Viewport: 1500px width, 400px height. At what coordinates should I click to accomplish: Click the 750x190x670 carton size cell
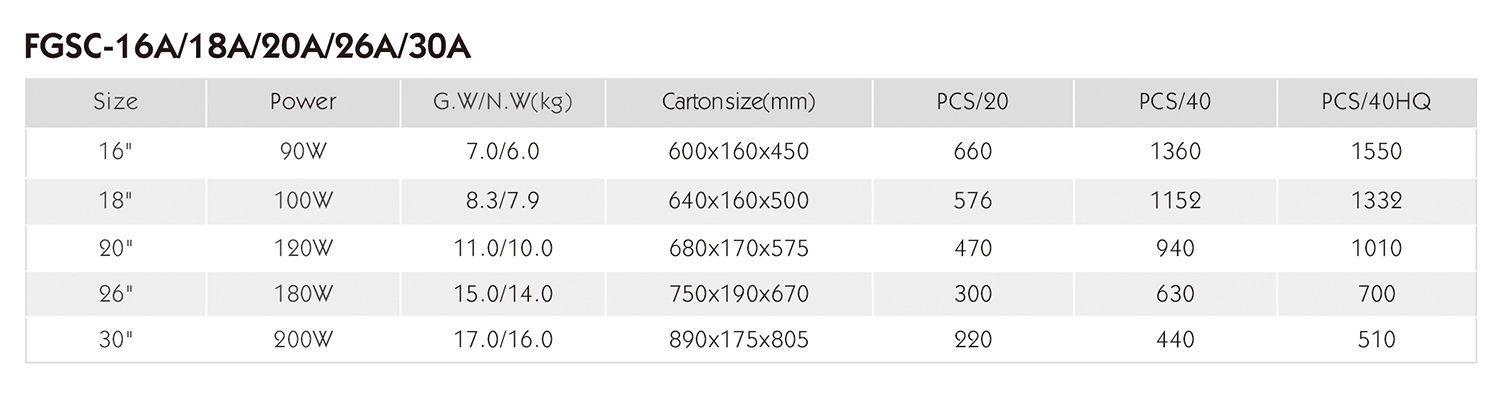(739, 295)
